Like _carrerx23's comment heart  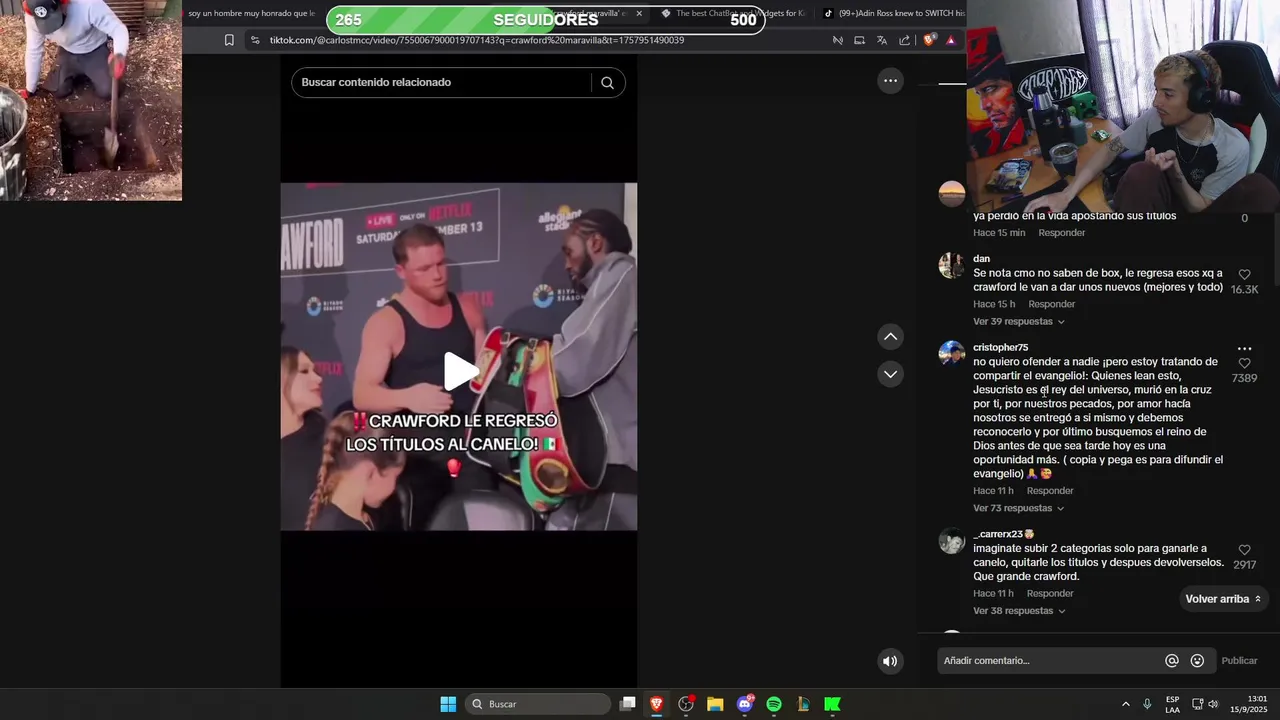[x=1244, y=550]
